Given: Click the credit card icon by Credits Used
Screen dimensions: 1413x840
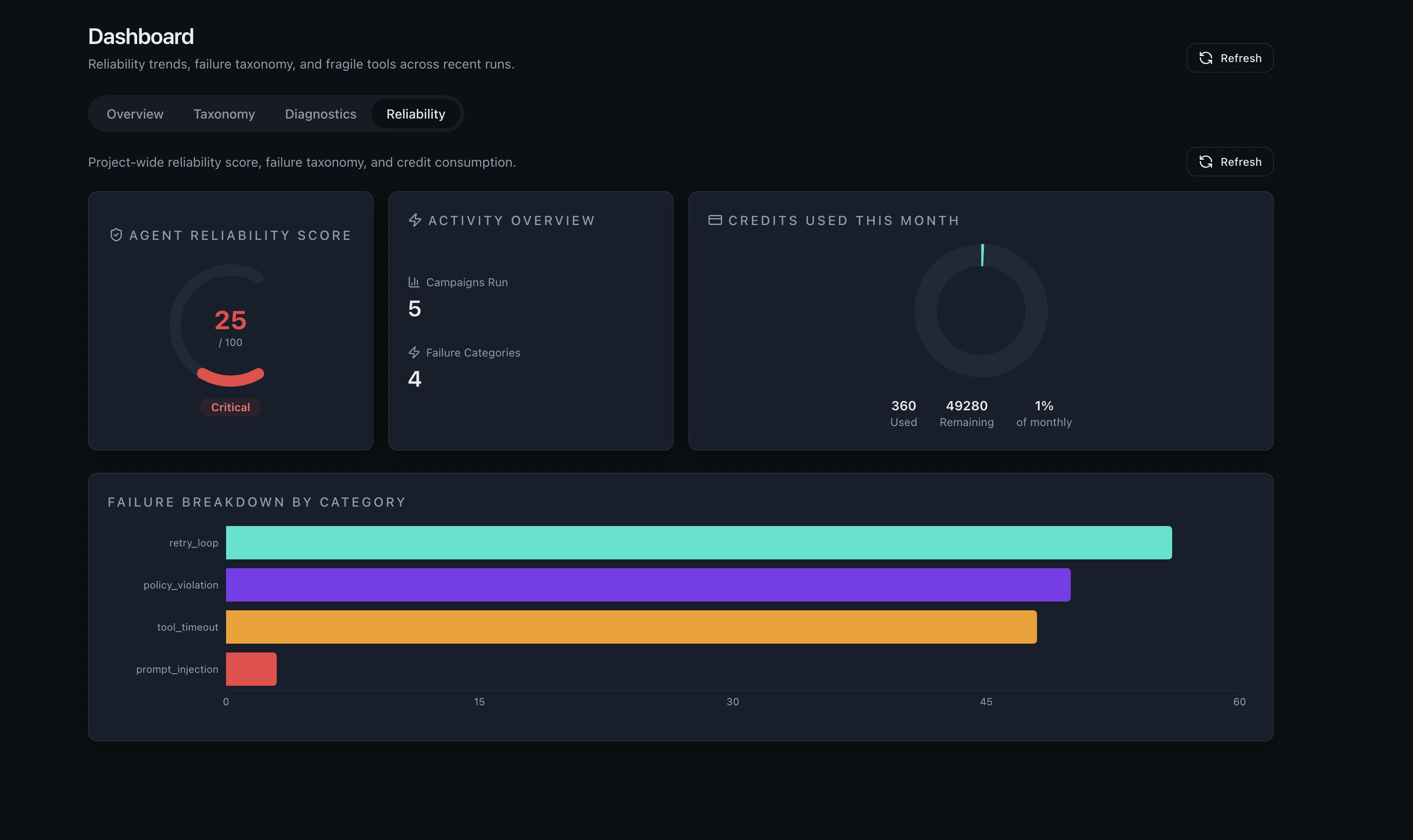Looking at the screenshot, I should [x=715, y=220].
